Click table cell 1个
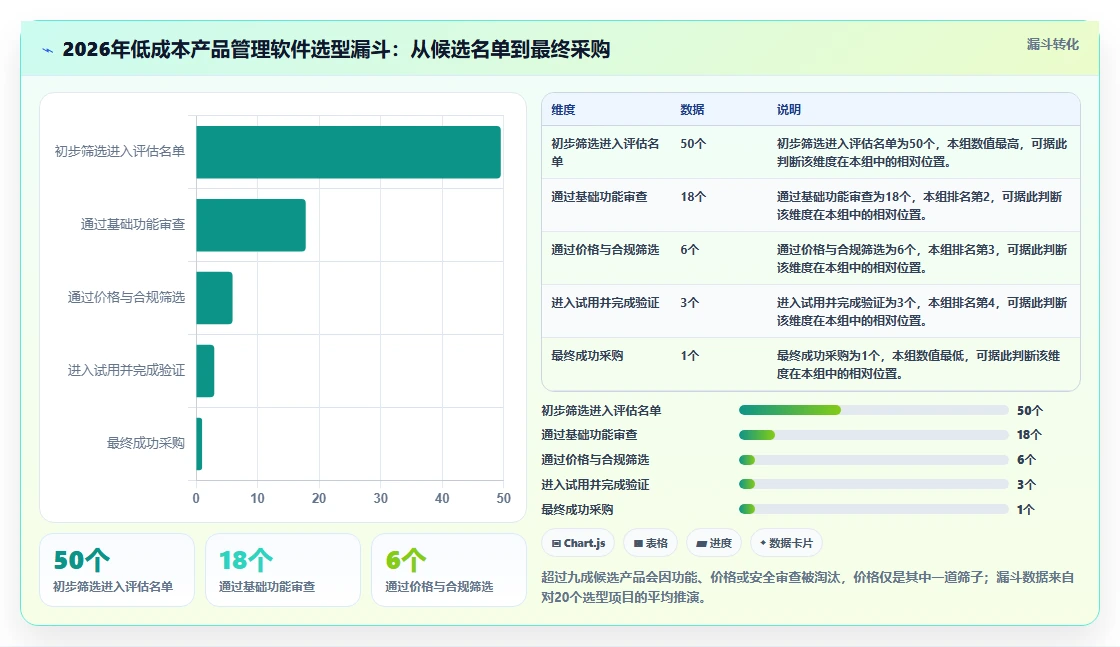This screenshot has height=647, width=1120. (689, 356)
